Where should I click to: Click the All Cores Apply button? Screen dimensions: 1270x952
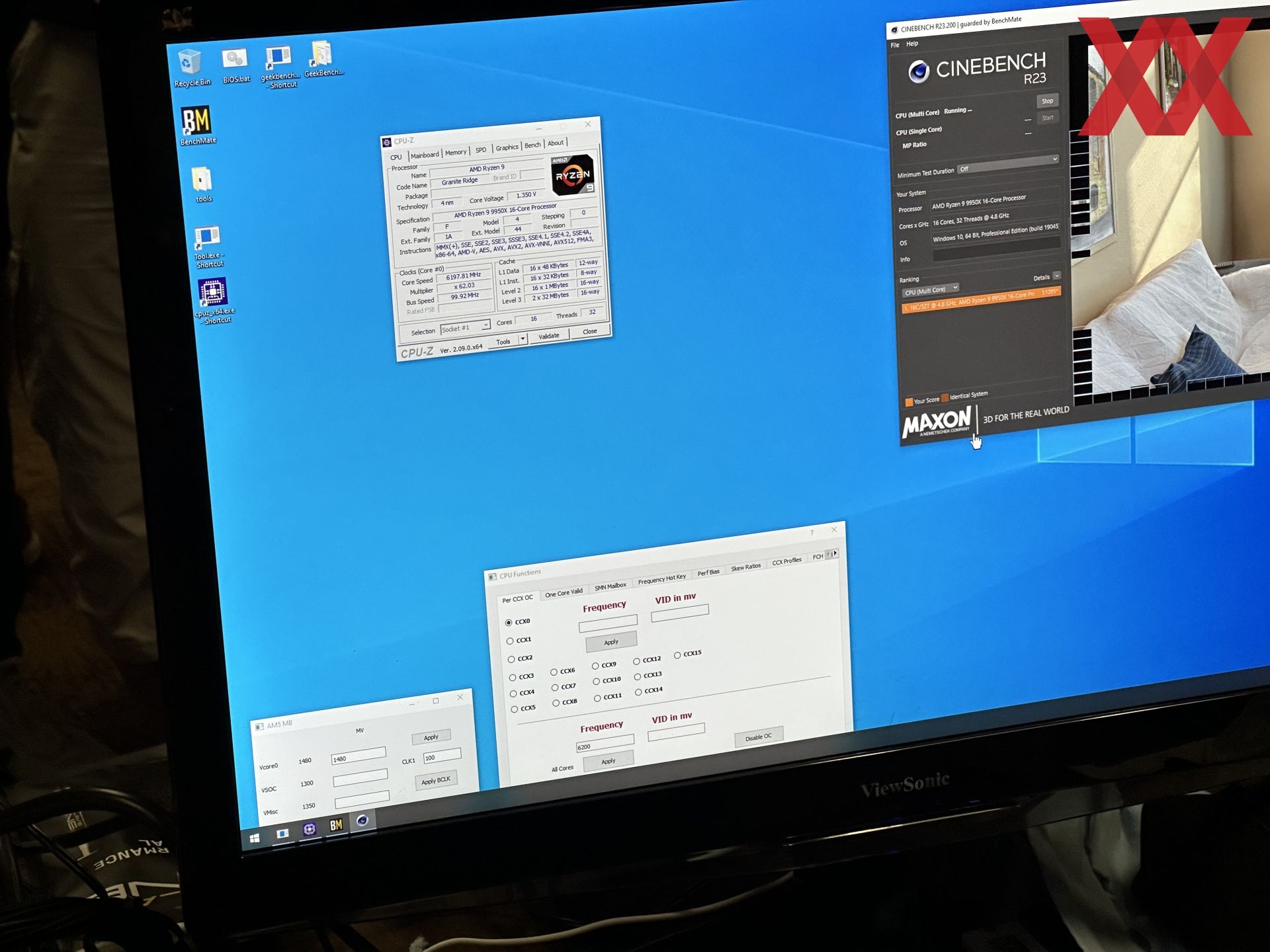click(609, 761)
